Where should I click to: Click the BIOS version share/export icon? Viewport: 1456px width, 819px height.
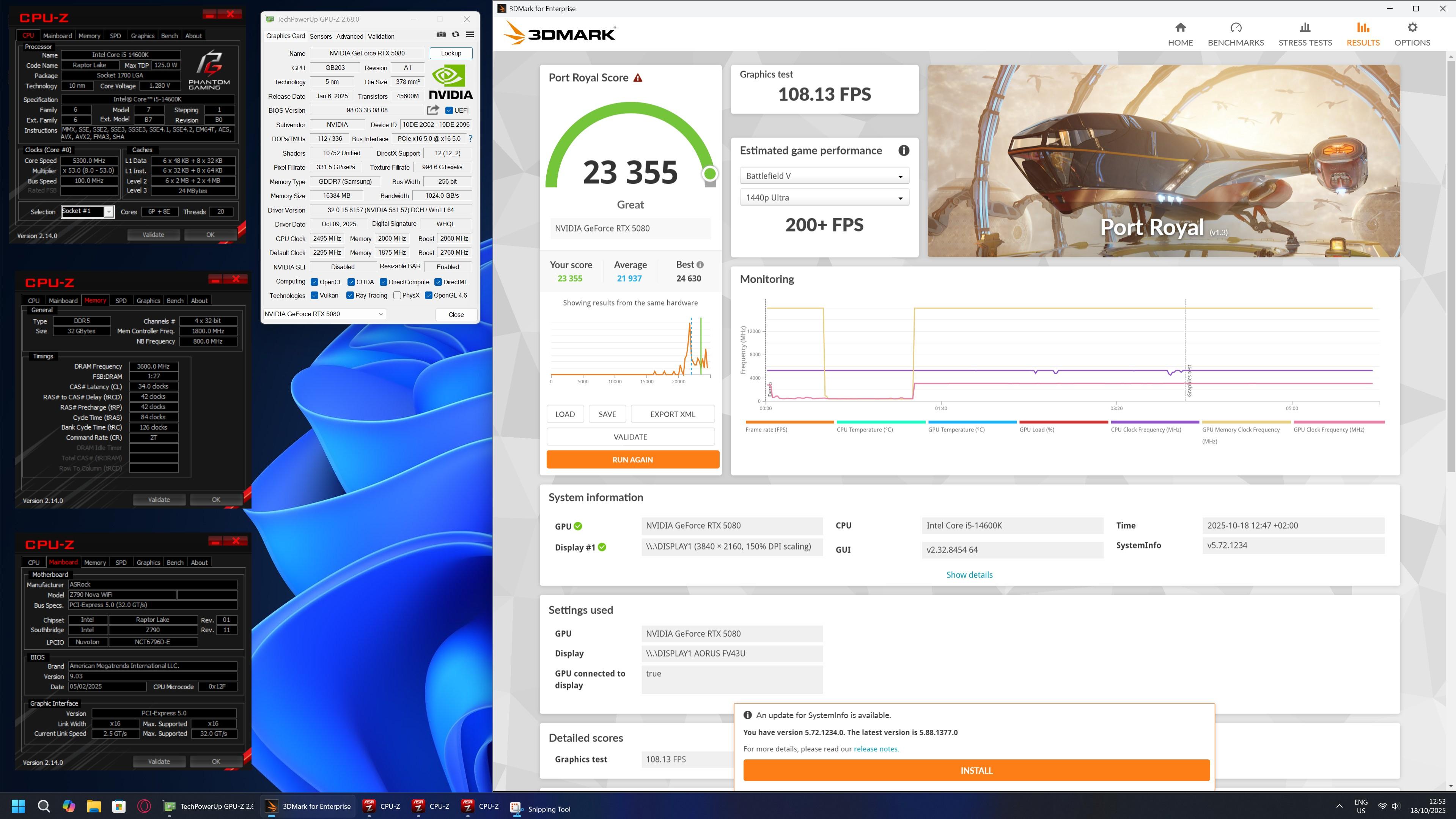coord(433,110)
